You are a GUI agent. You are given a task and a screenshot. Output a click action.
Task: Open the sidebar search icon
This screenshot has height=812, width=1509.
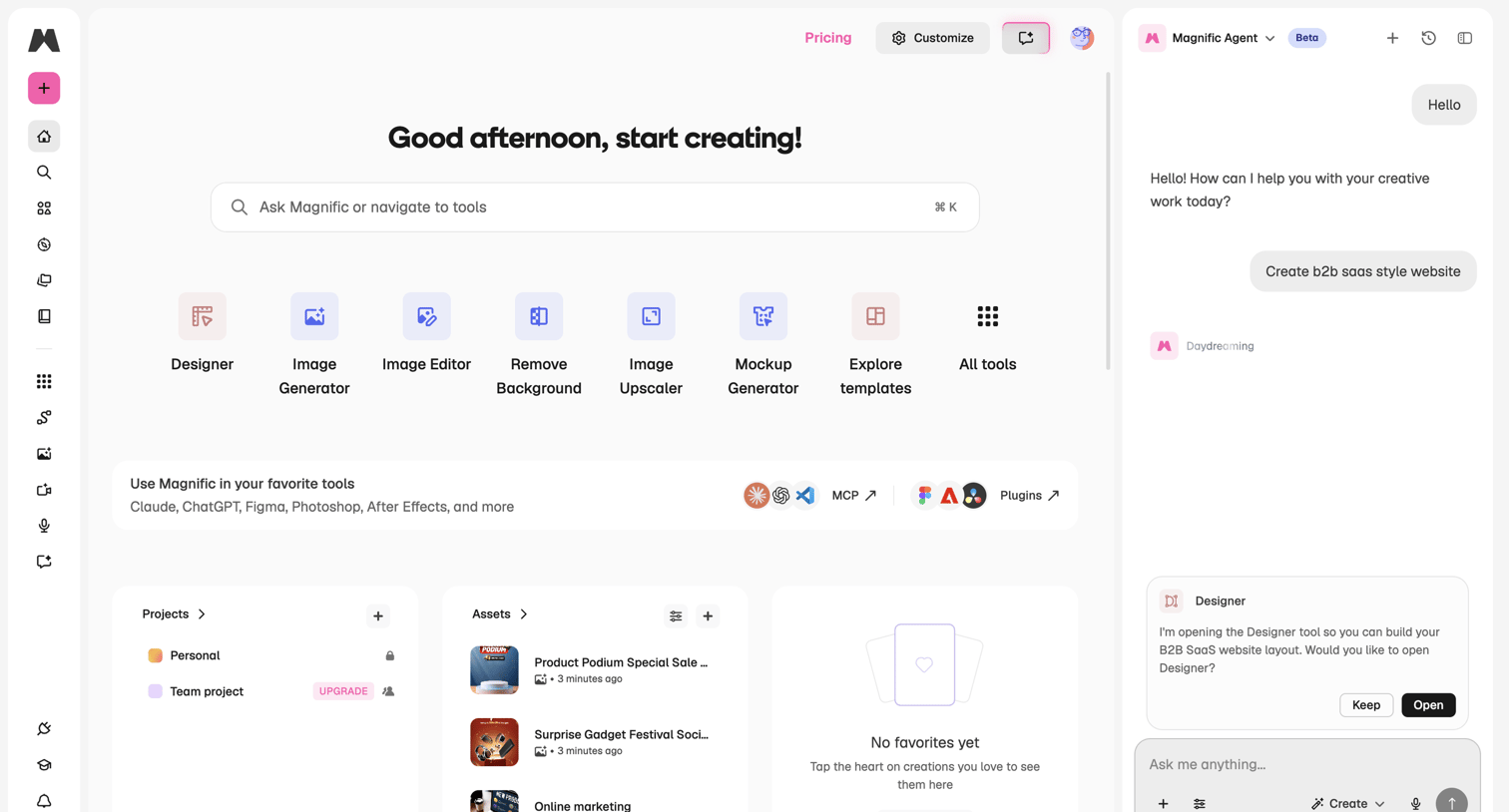click(x=44, y=173)
